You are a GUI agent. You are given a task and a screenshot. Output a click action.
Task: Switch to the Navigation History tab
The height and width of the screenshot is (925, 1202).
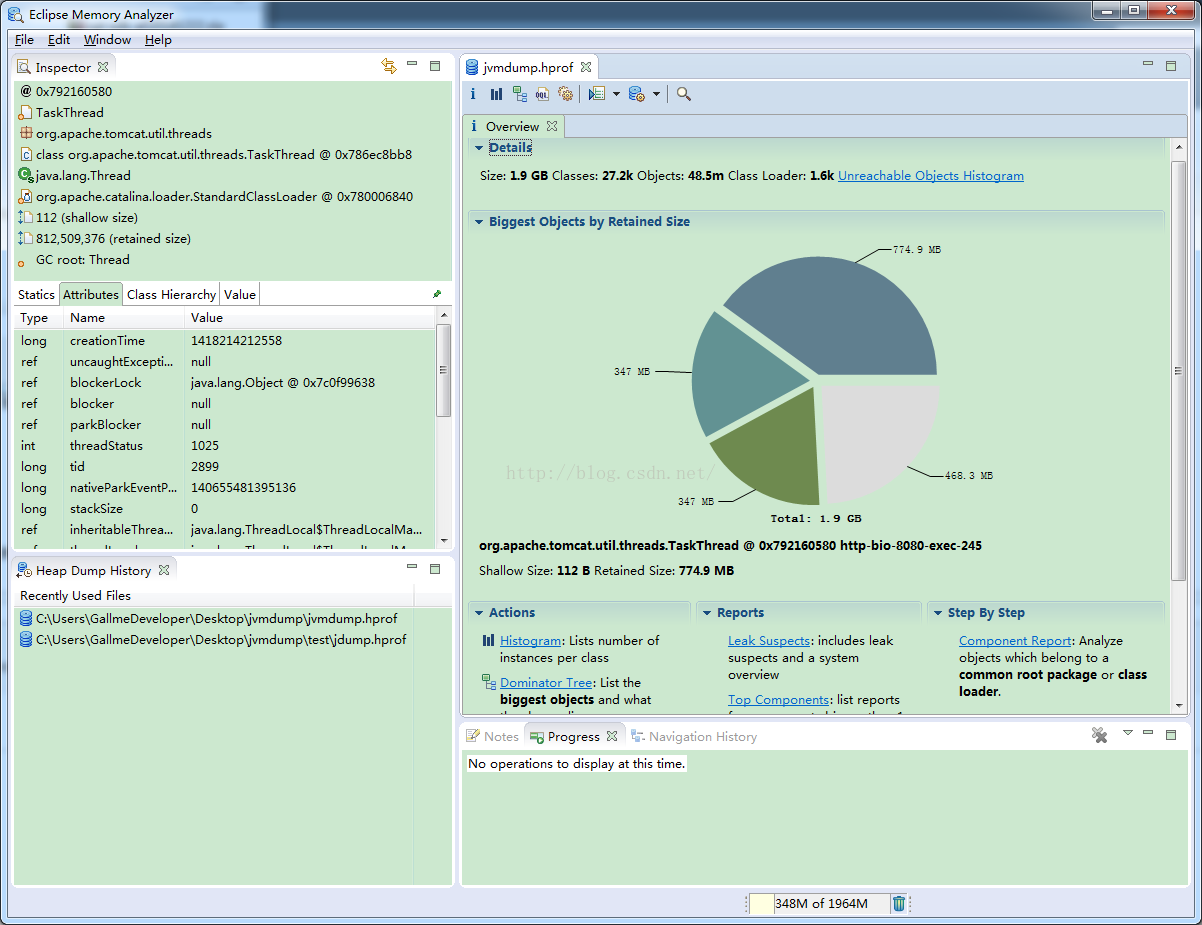pos(693,736)
